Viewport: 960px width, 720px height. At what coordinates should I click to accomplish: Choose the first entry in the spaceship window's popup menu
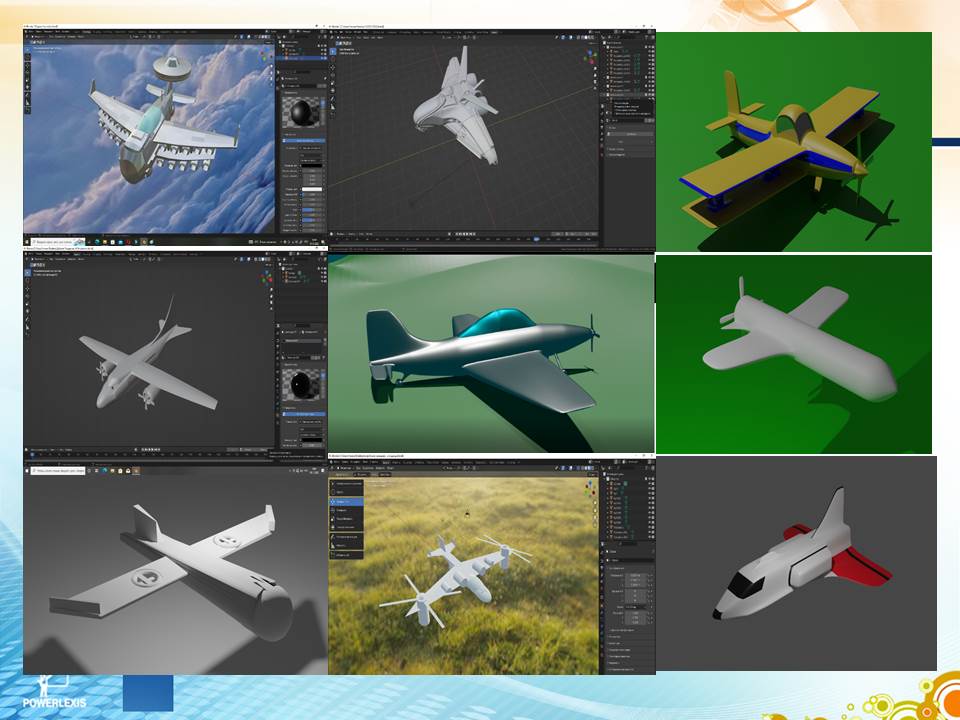622,103
